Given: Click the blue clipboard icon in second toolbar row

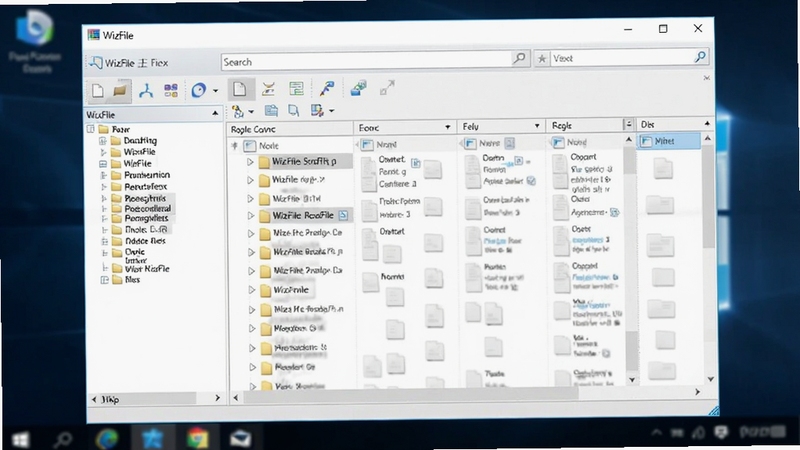Looking at the screenshot, I should 271,111.
